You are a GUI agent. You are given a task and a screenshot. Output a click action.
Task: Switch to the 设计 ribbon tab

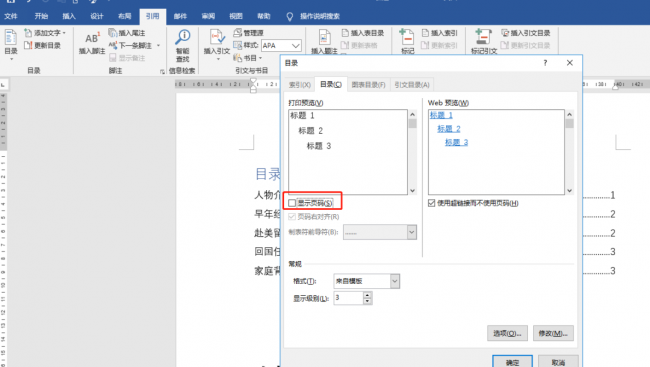(97, 16)
